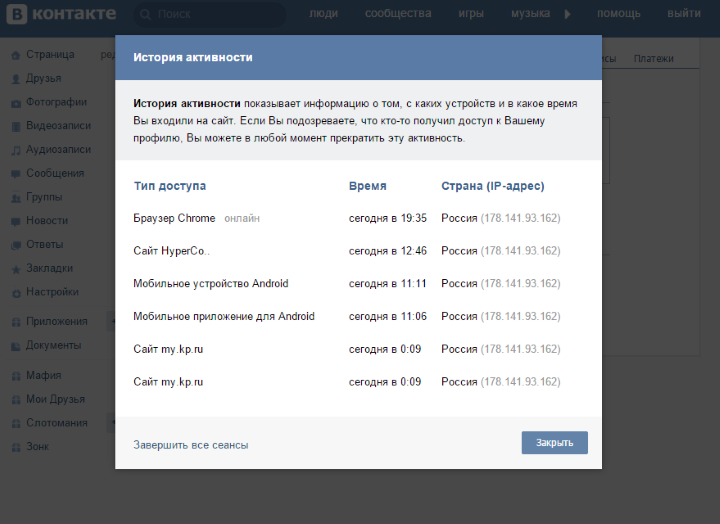
Task: Click the Настройки gear icon
Action: tap(15, 292)
